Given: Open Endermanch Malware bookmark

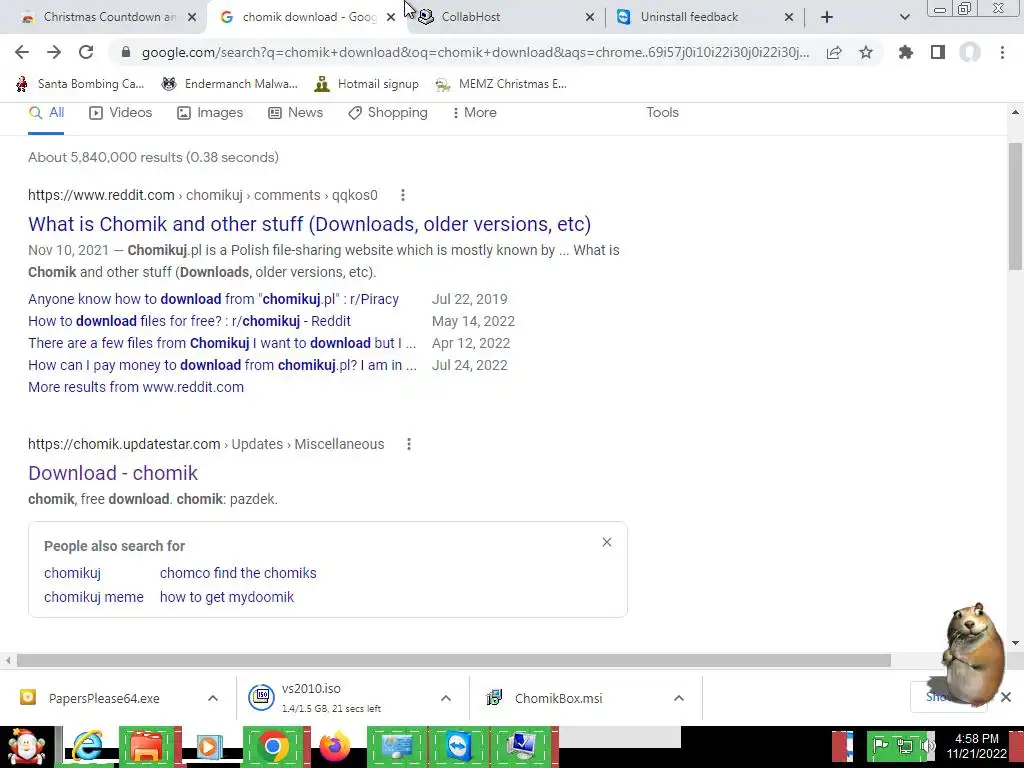Looking at the screenshot, I should 229,84.
